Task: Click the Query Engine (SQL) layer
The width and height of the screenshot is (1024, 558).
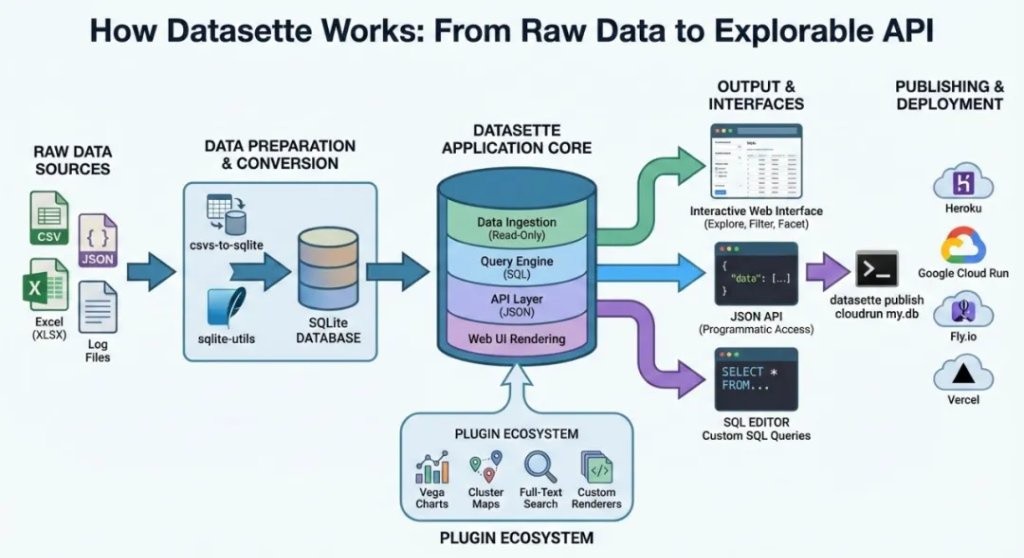Action: point(517,267)
